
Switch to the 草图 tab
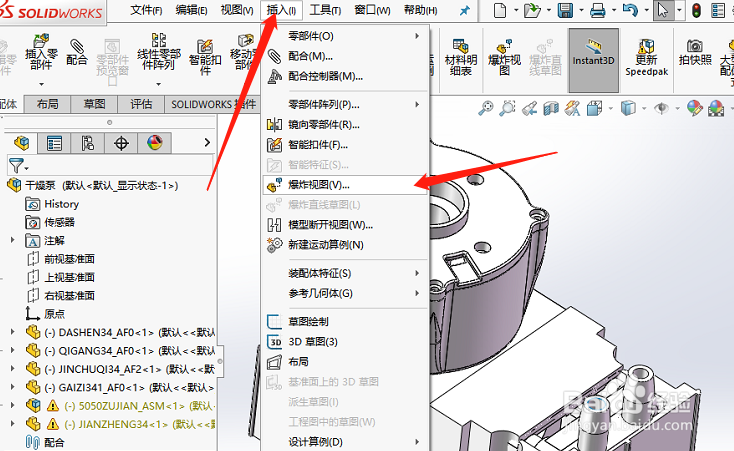95,104
